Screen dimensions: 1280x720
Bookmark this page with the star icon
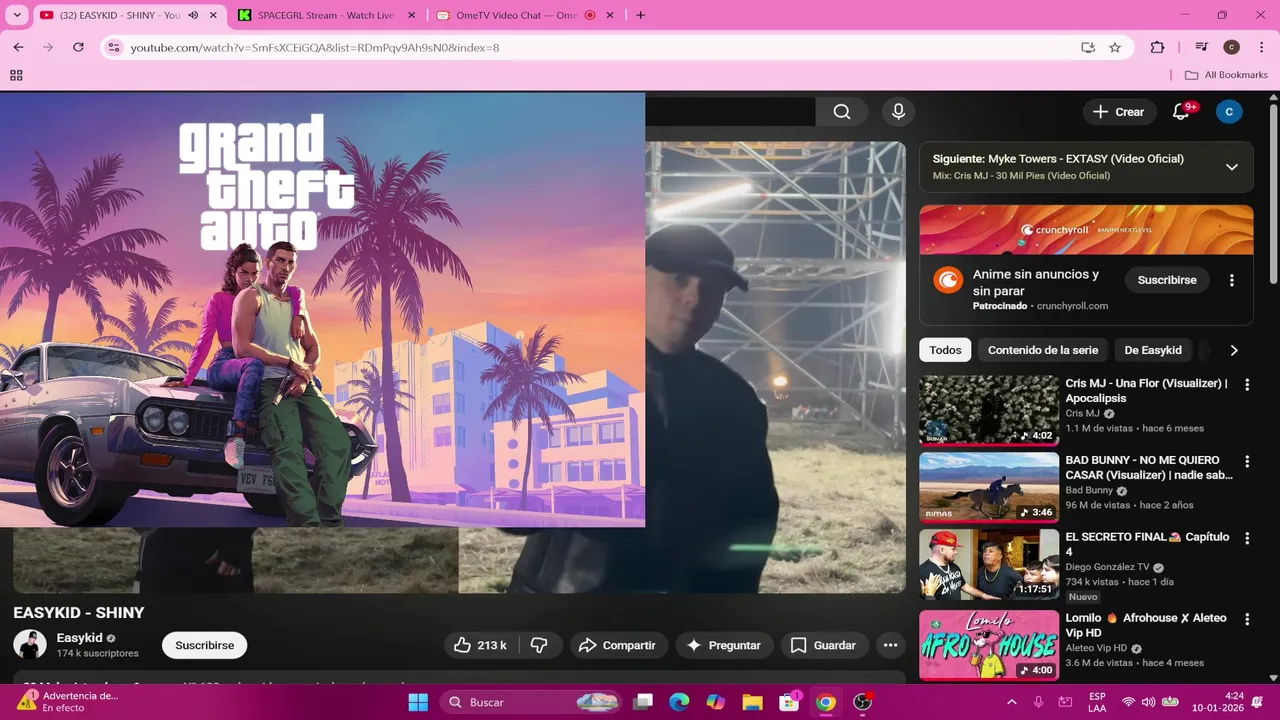1115,47
